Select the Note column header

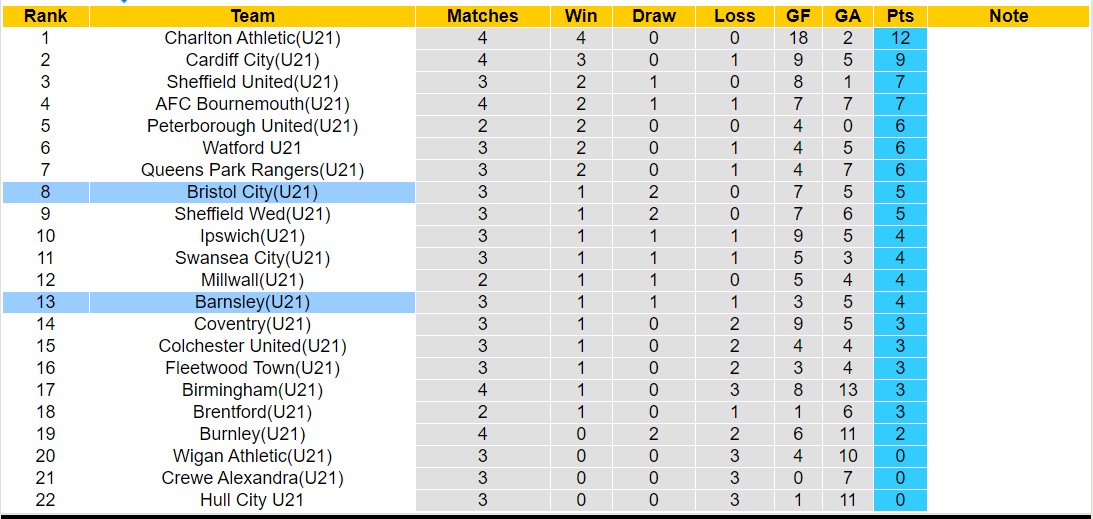point(1008,16)
